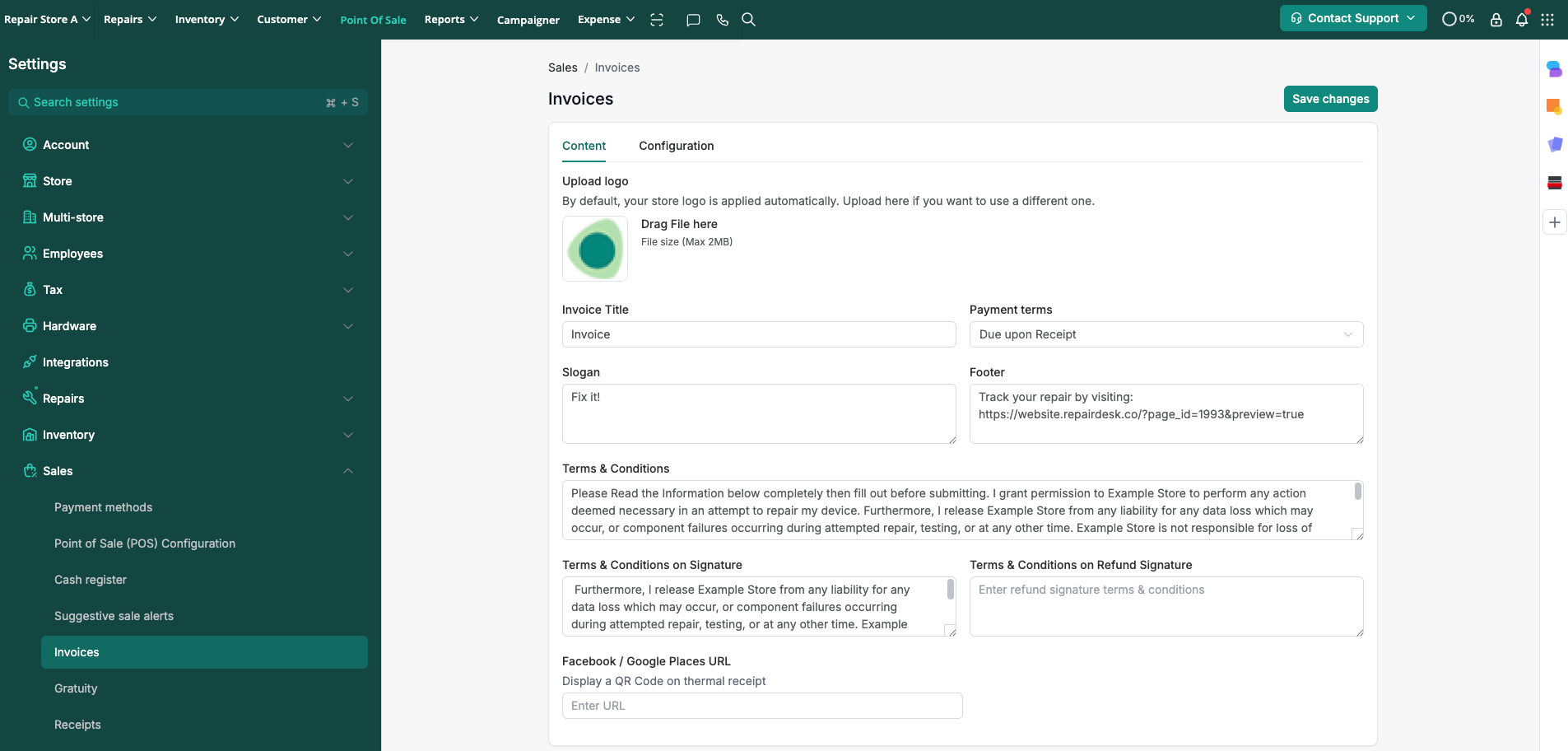Click the lock screen padlock icon
The height and width of the screenshot is (751, 1568).
pyautogui.click(x=1496, y=20)
